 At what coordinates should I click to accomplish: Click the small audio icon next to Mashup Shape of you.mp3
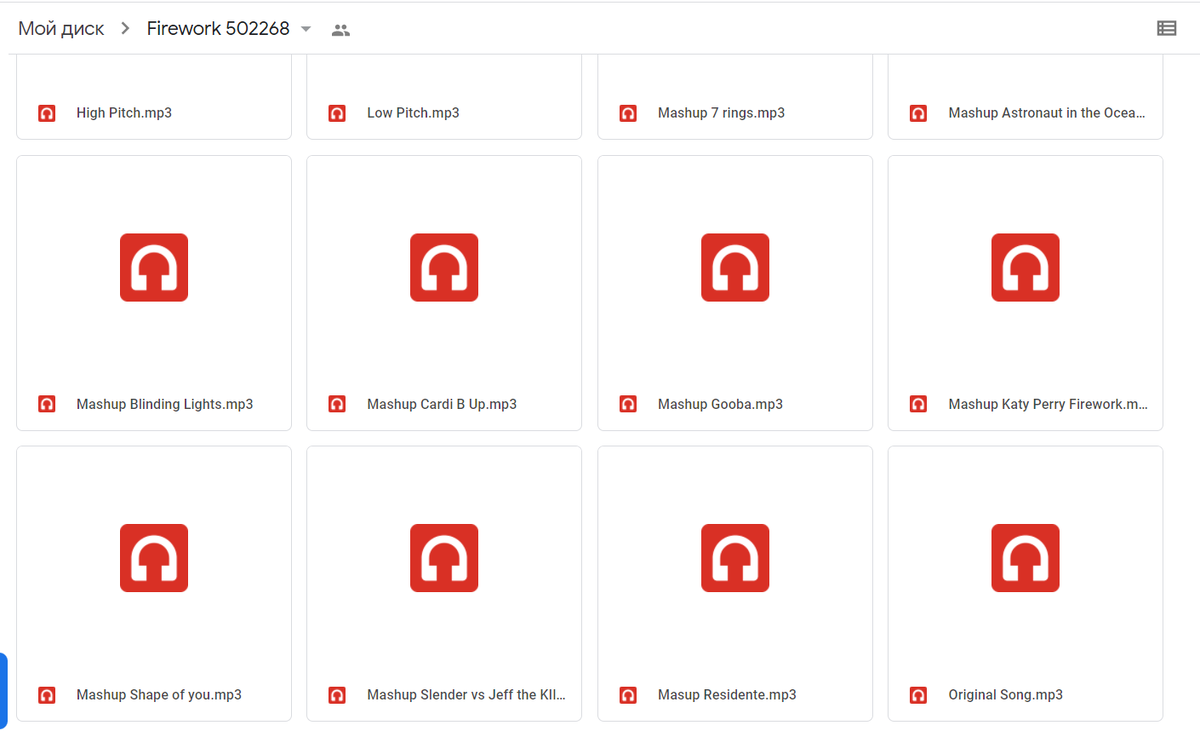tap(46, 695)
